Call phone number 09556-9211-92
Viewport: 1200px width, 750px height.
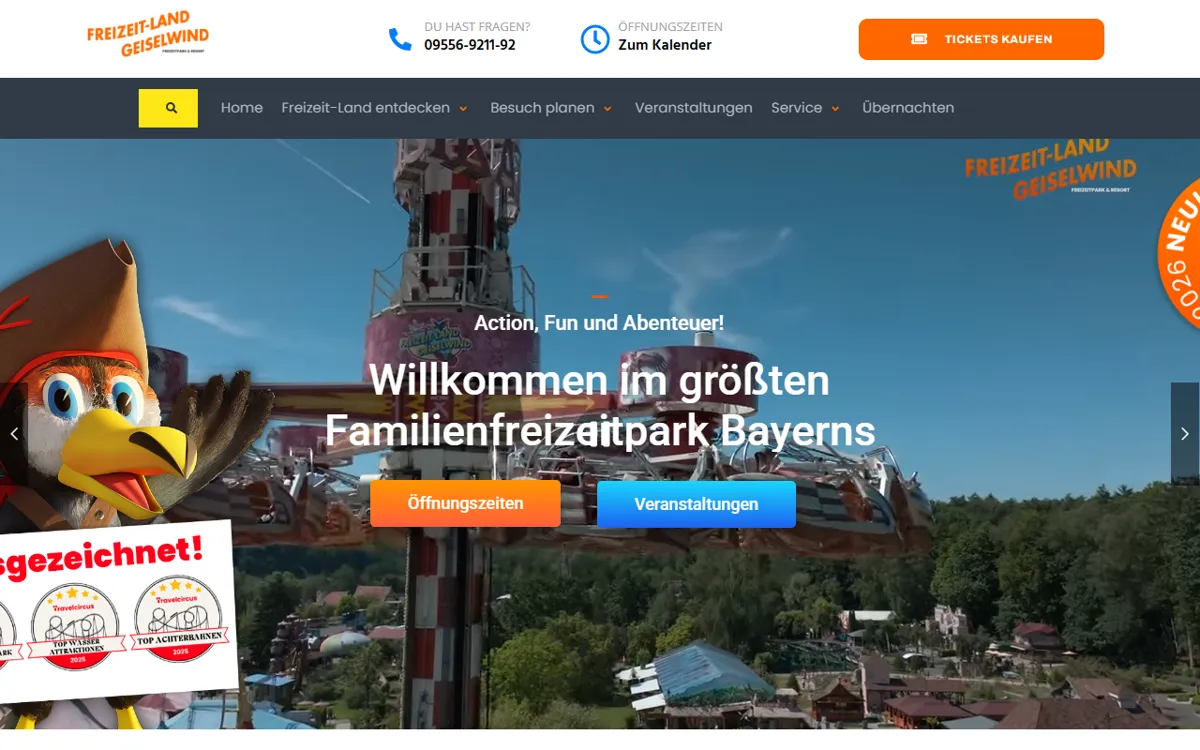(470, 45)
